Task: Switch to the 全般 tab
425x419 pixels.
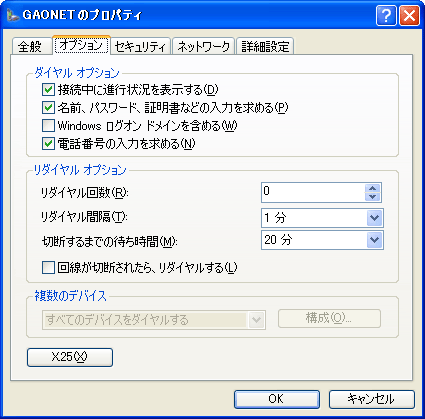Action: pos(32,46)
